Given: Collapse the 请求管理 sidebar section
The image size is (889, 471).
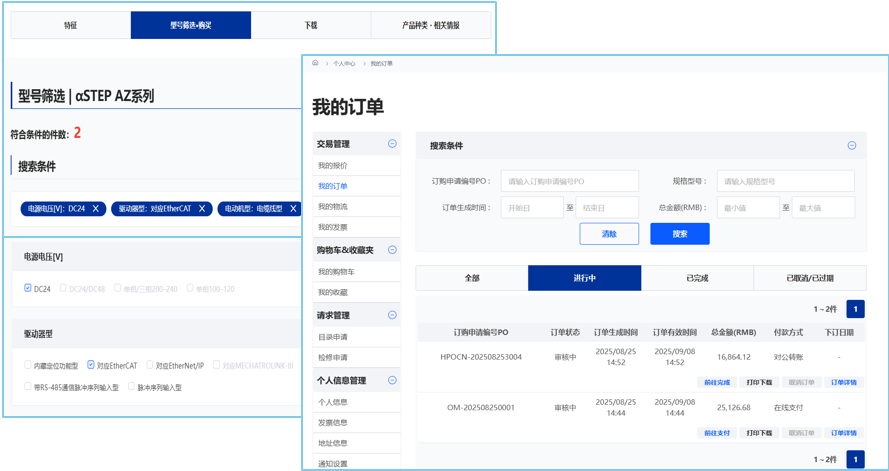Looking at the screenshot, I should 392,315.
